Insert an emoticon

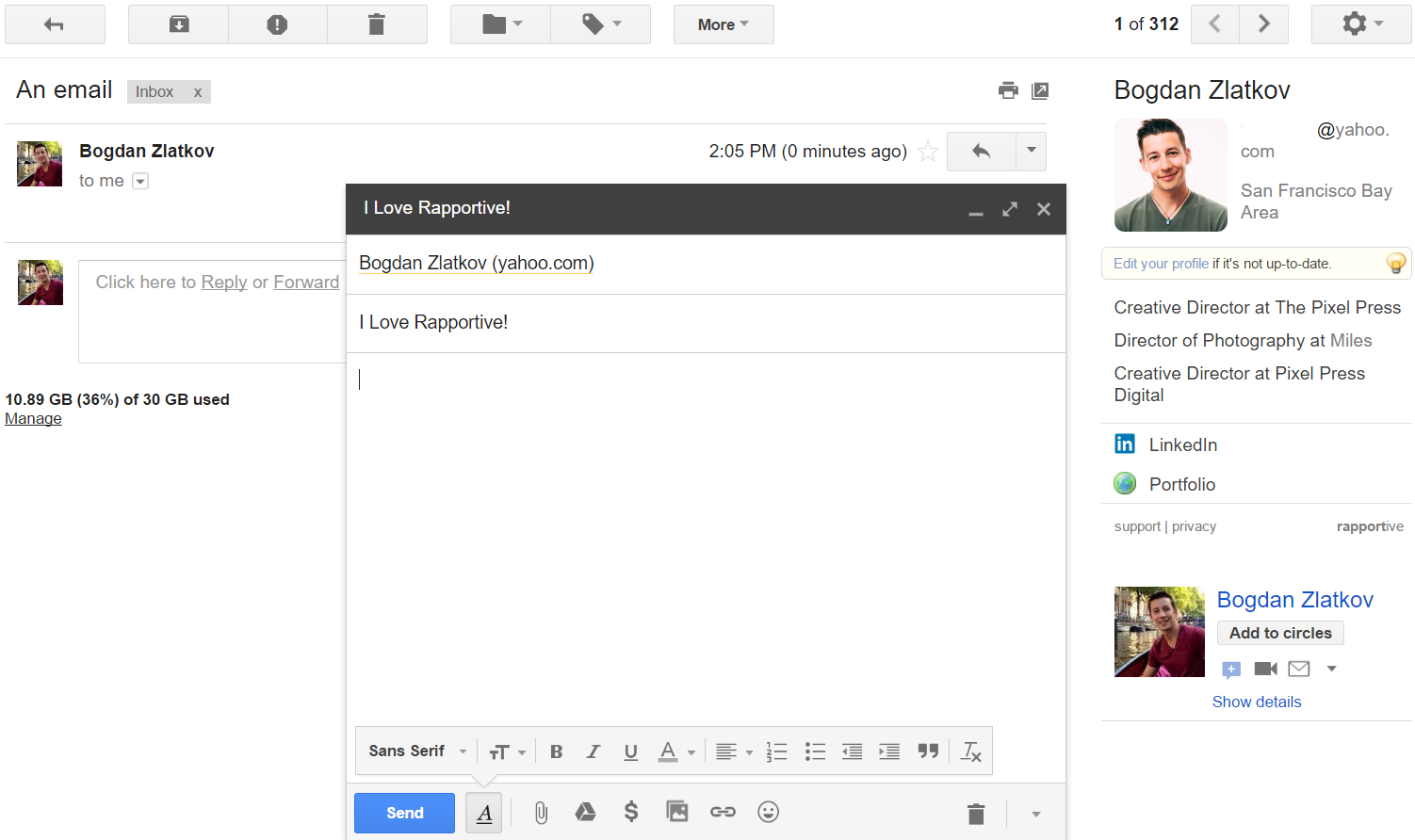point(769,812)
